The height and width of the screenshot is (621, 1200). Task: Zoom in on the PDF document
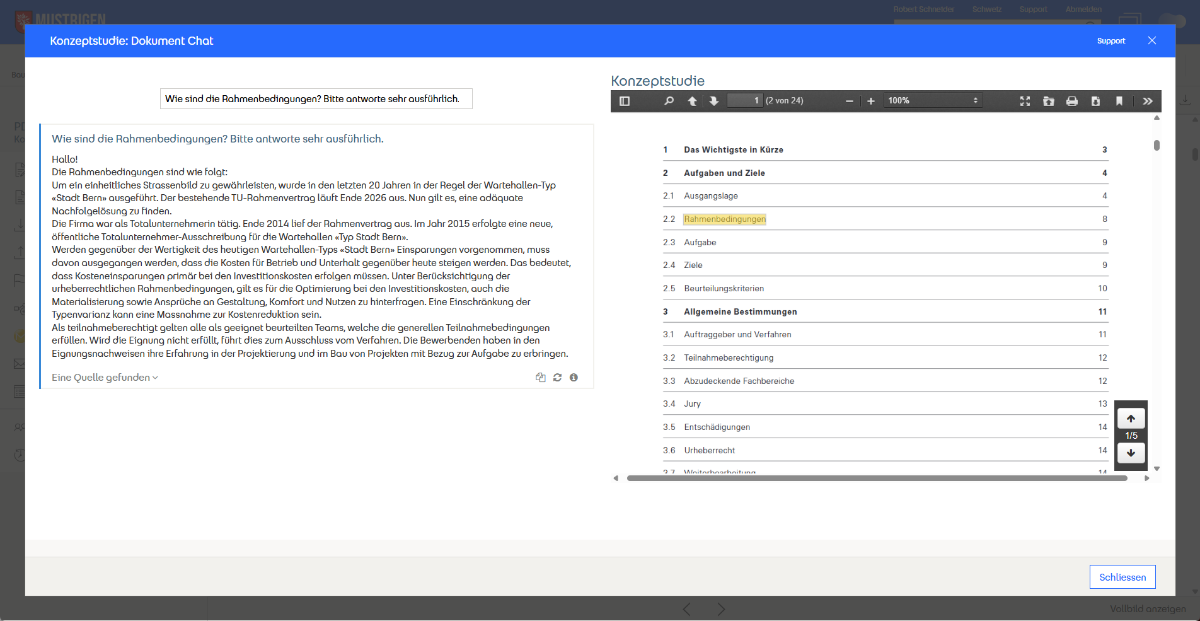point(871,101)
